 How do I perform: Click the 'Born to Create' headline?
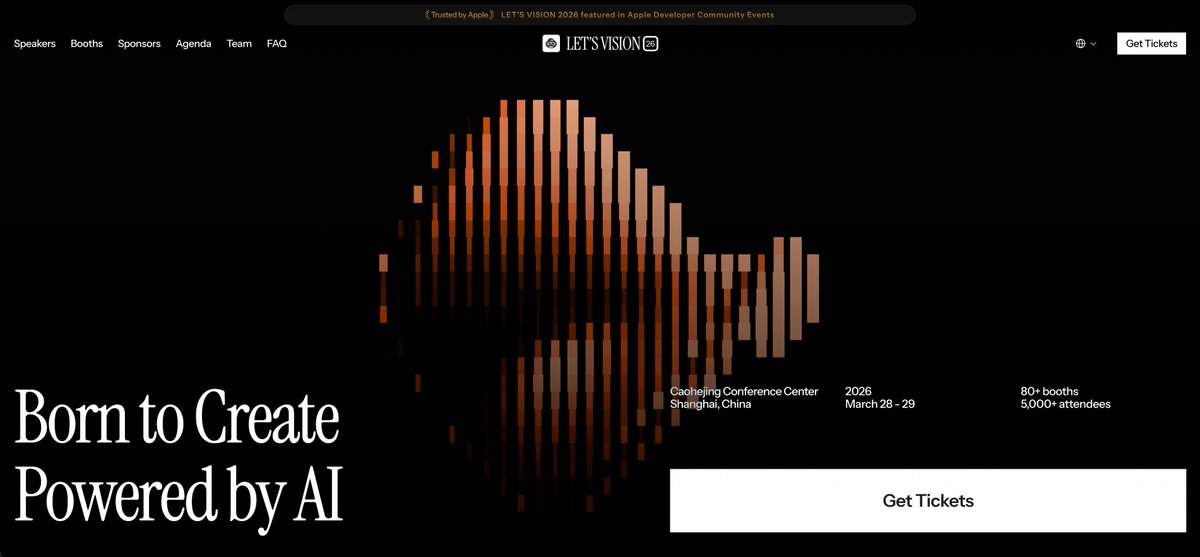[178, 419]
